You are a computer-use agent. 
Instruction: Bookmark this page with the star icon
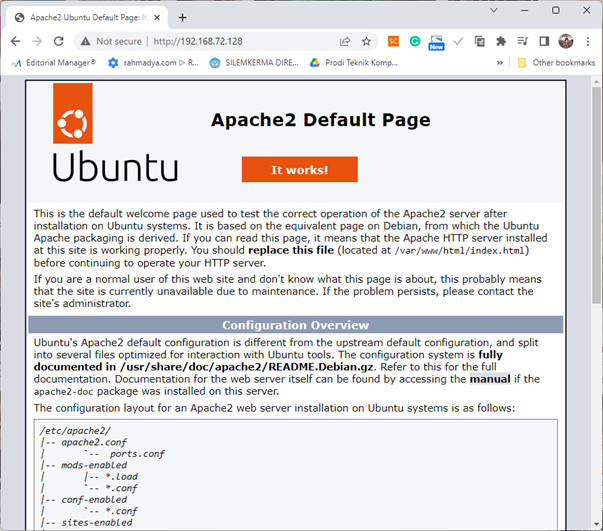pos(366,42)
